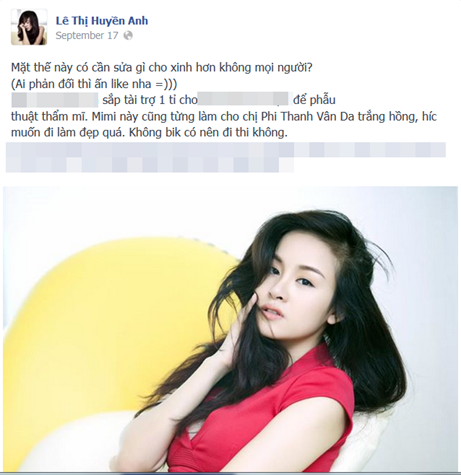Click the globe public-privacy icon
The image size is (461, 475).
coord(128,36)
